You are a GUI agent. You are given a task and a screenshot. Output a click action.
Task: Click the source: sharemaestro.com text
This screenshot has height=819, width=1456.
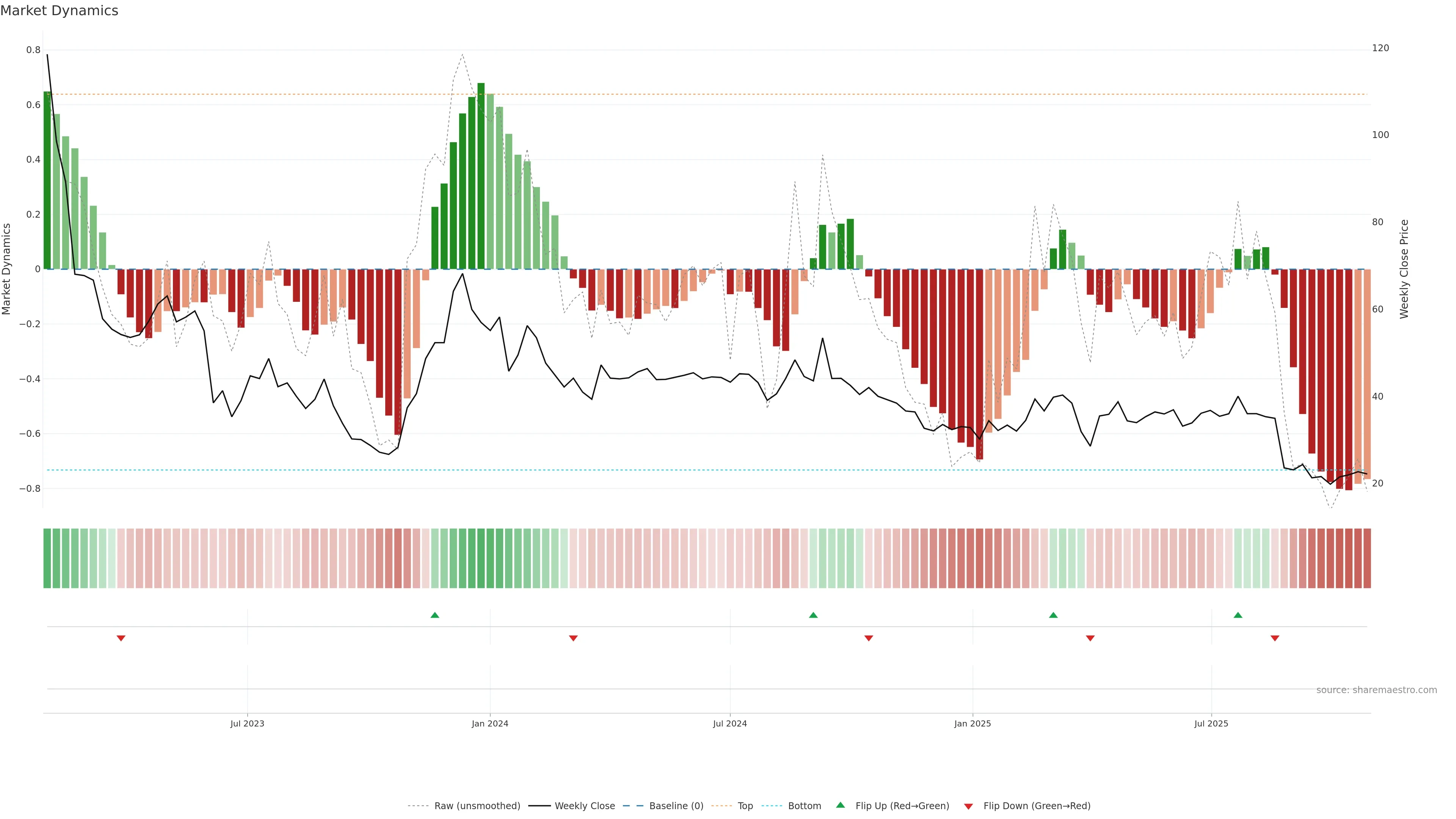pyautogui.click(x=1376, y=690)
